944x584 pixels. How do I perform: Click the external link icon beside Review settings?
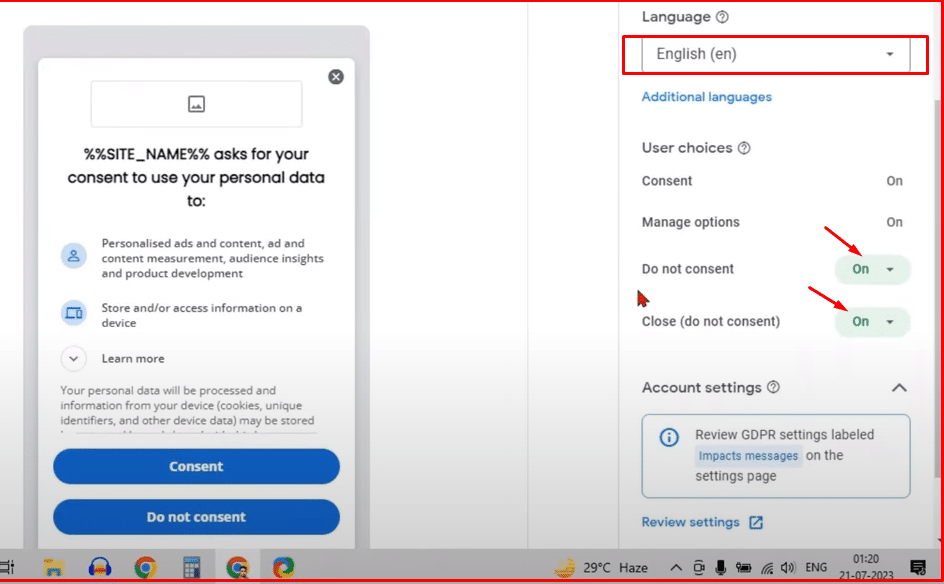756,523
